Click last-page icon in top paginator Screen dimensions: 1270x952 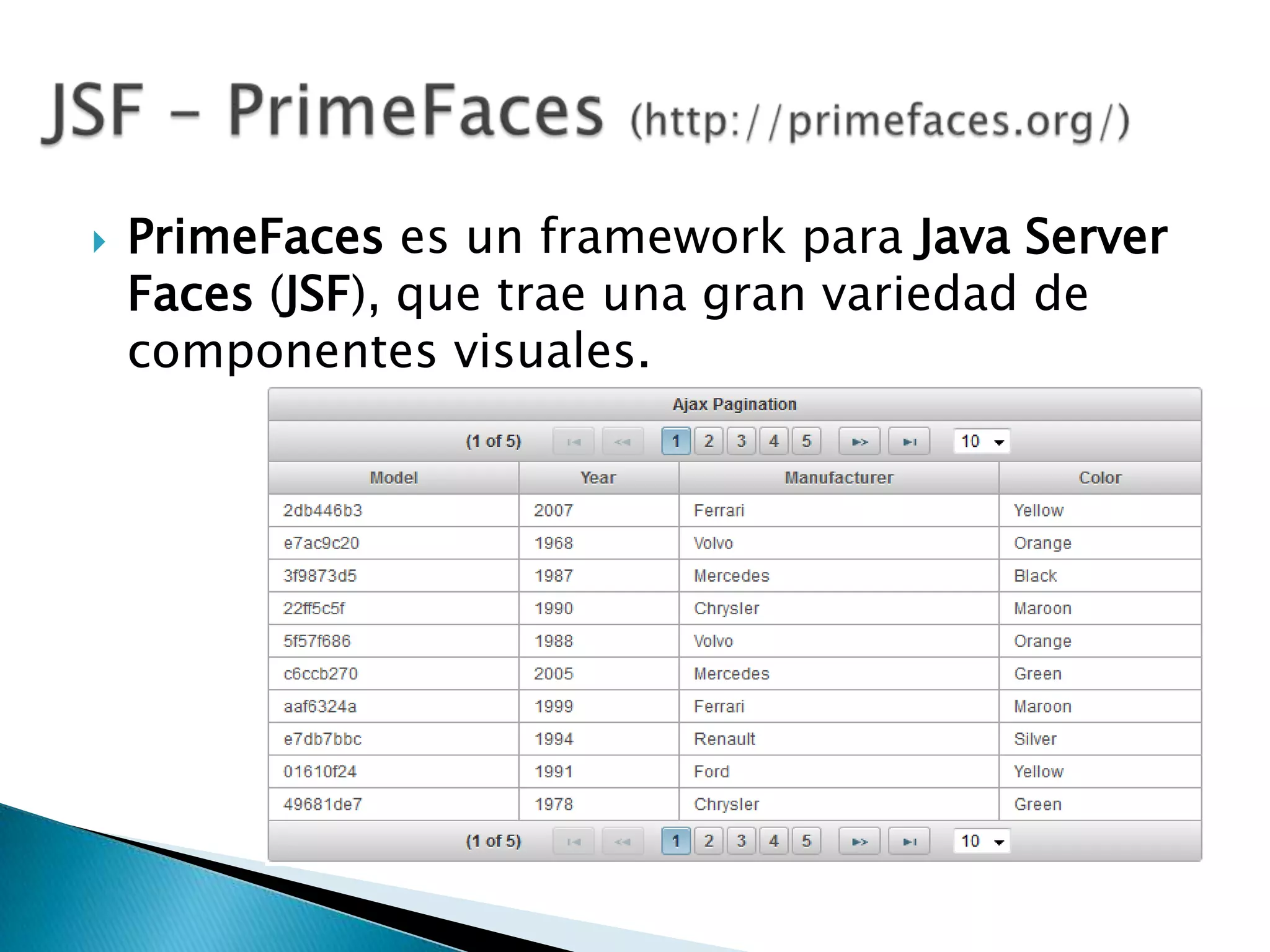tap(909, 441)
